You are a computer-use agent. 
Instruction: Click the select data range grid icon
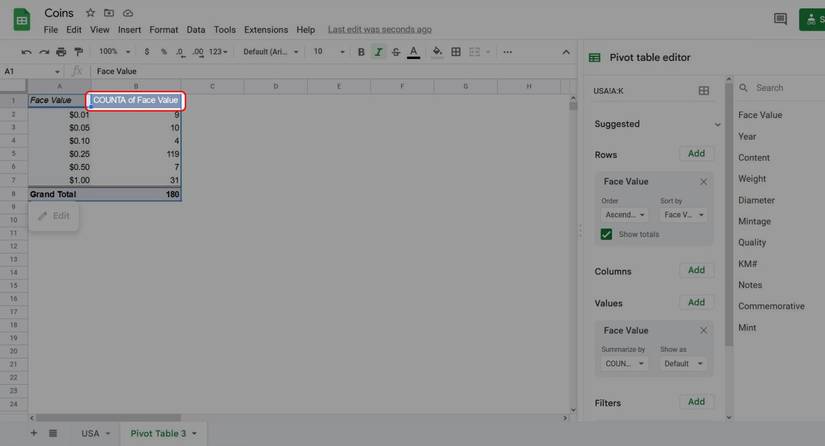coord(704,91)
